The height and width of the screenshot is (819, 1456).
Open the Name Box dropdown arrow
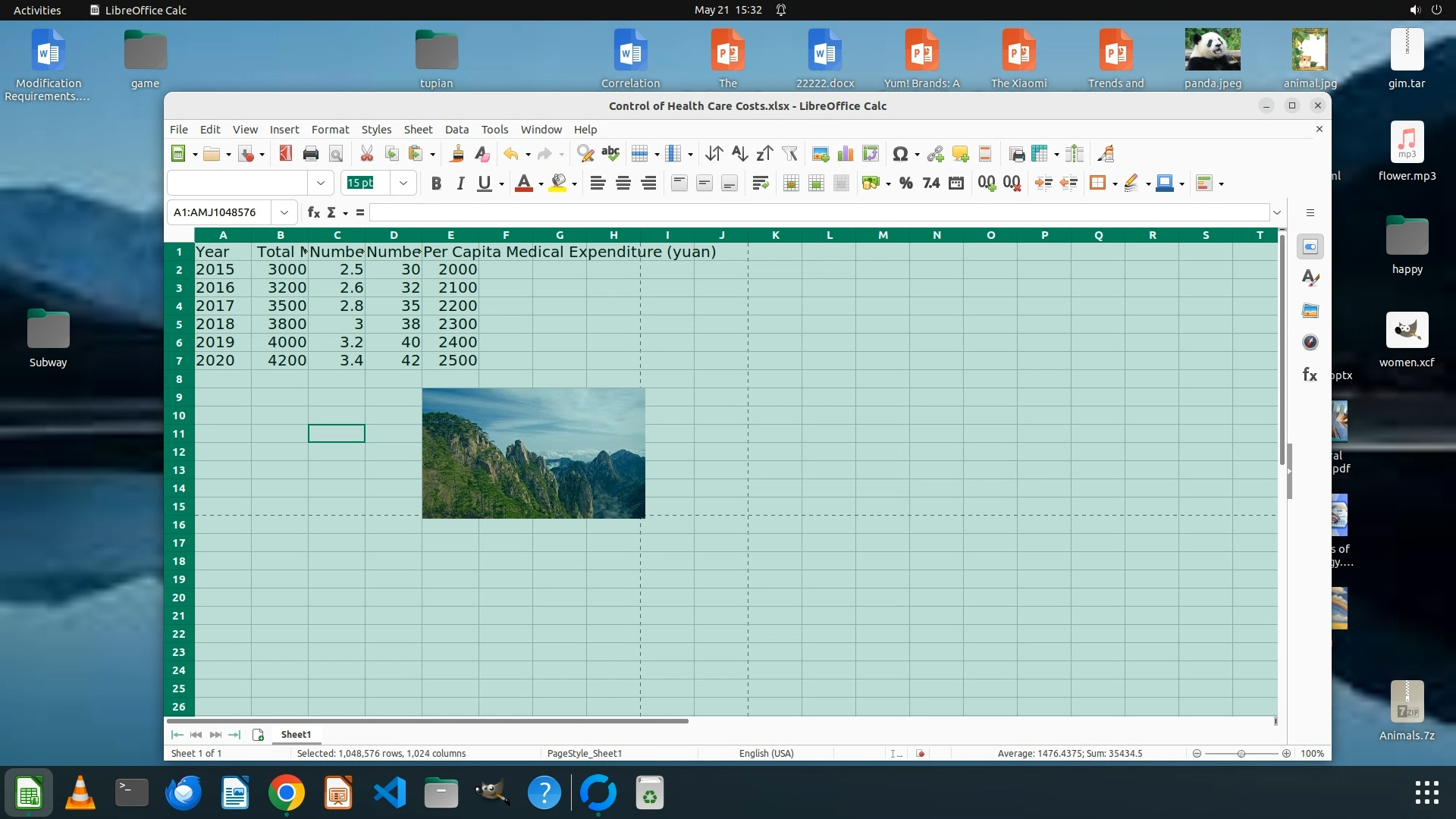(284, 213)
